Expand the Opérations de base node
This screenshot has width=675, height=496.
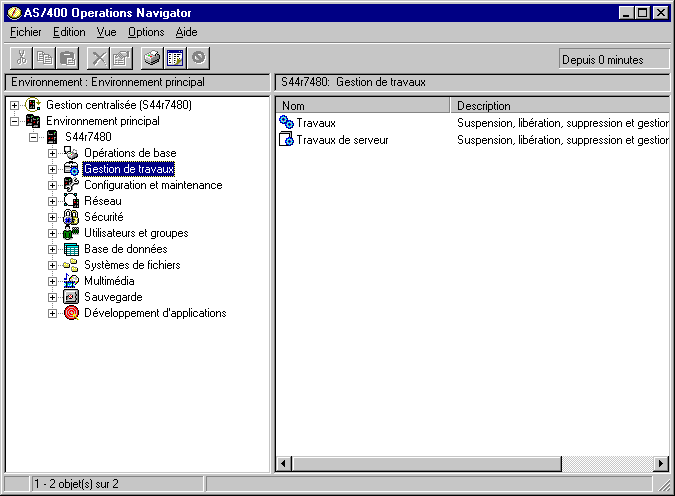click(52, 153)
